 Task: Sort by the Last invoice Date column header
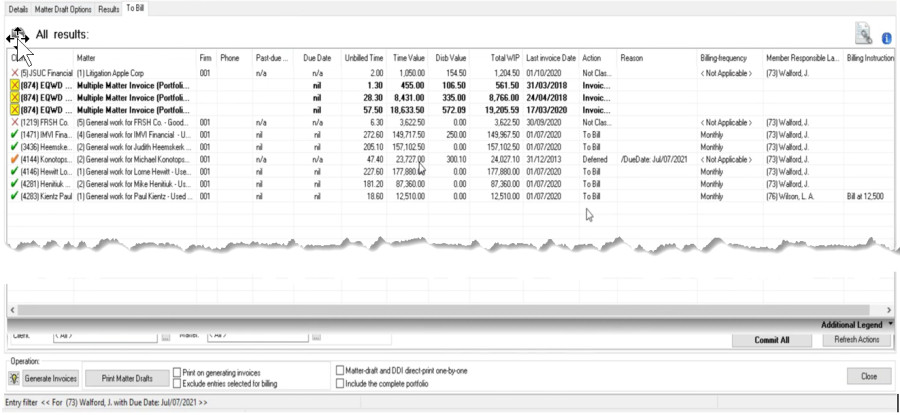pyautogui.click(x=550, y=58)
